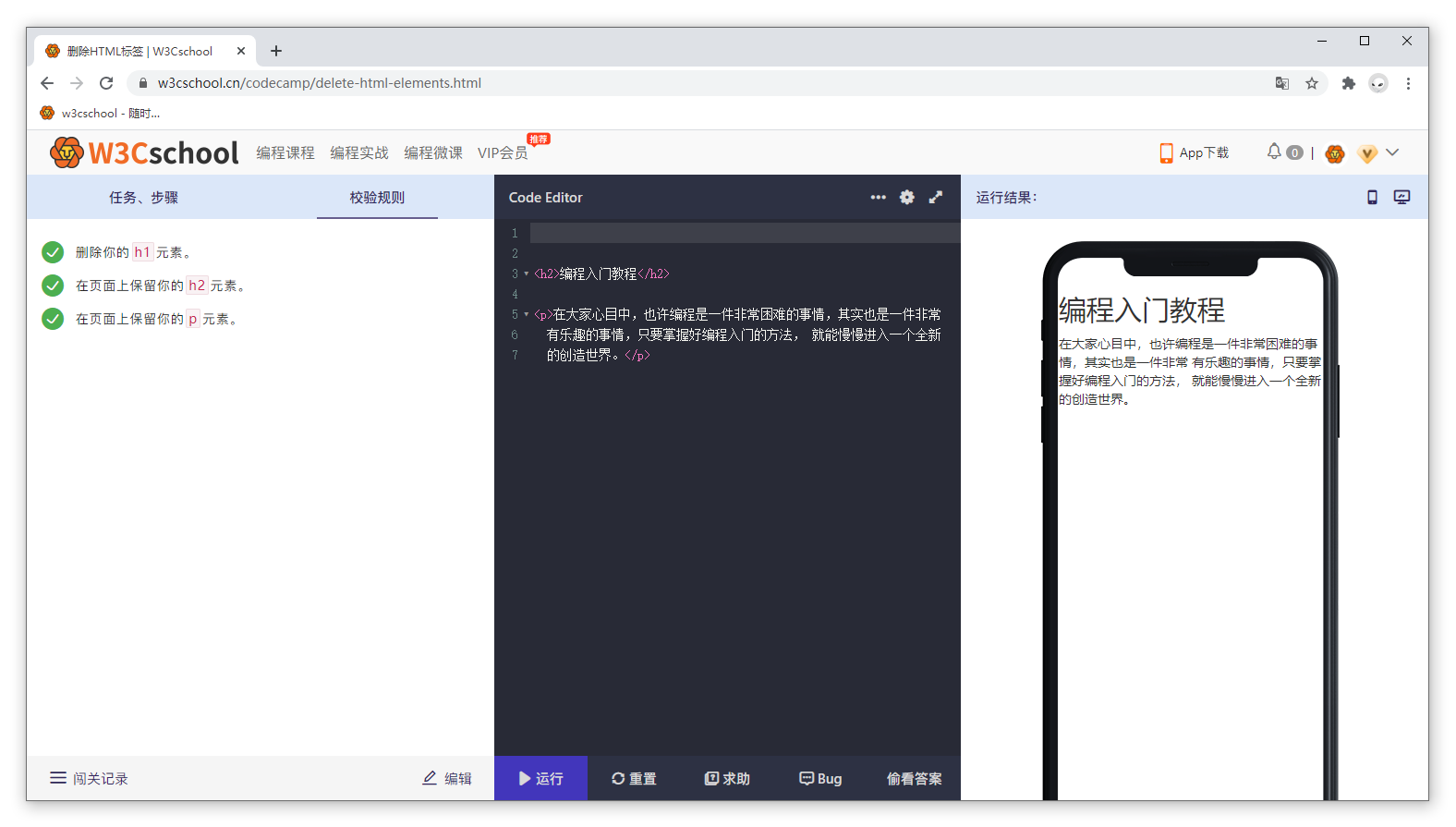Viewport: 1456px width, 827px height.
Task: Click the h2 code on line 3
Action: [x=601, y=274]
